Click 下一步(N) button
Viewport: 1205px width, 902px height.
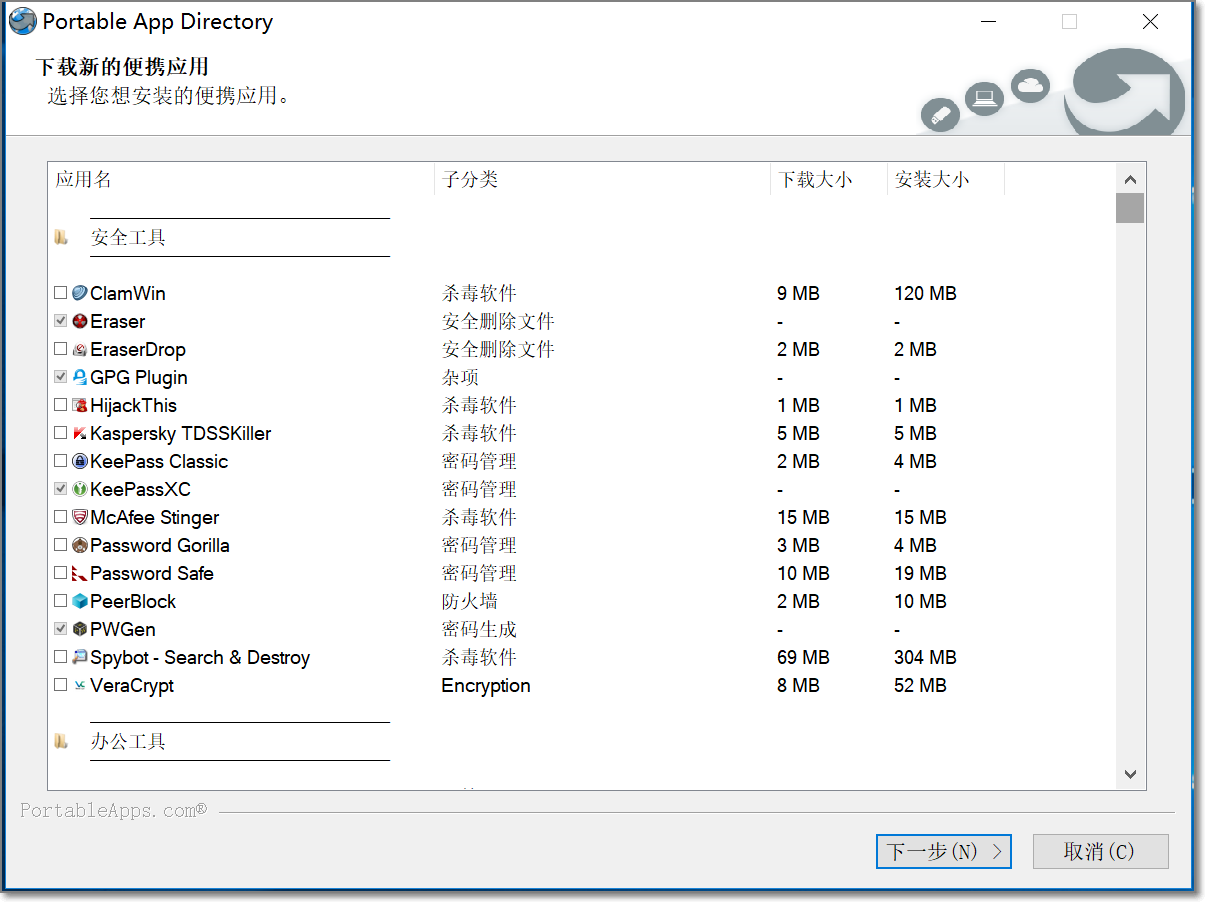944,851
